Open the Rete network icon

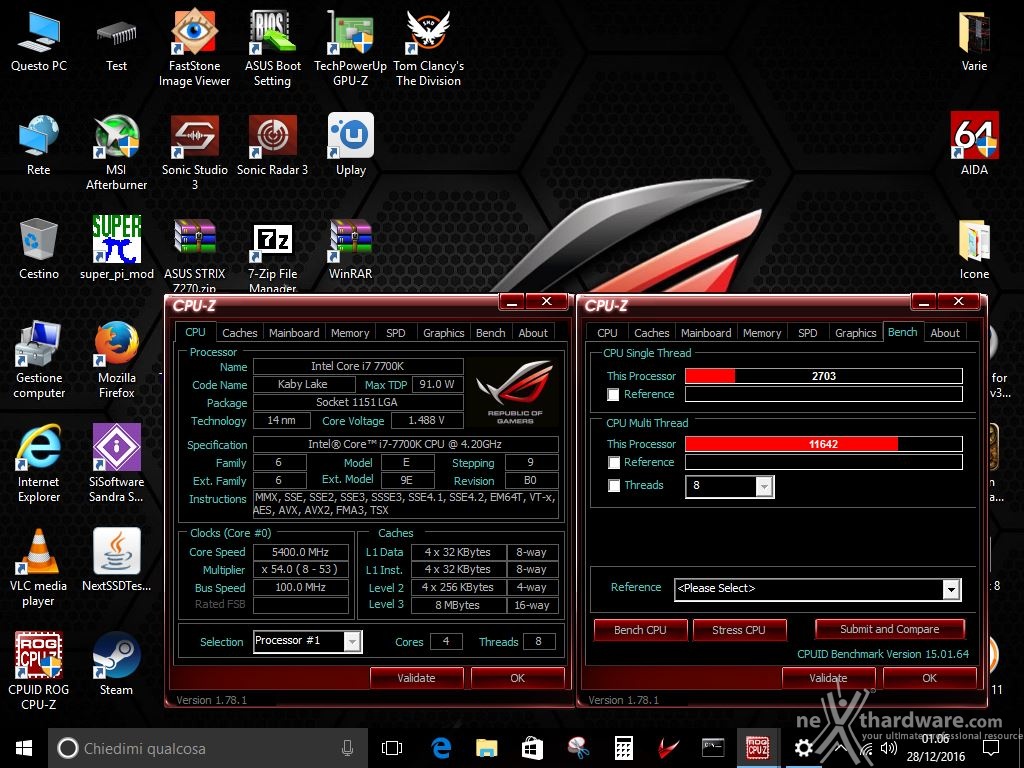[39, 145]
